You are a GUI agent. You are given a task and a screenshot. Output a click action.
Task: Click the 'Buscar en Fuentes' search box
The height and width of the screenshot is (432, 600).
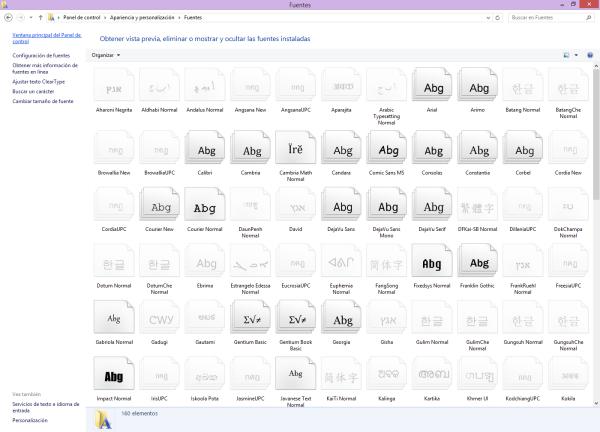tap(545, 17)
